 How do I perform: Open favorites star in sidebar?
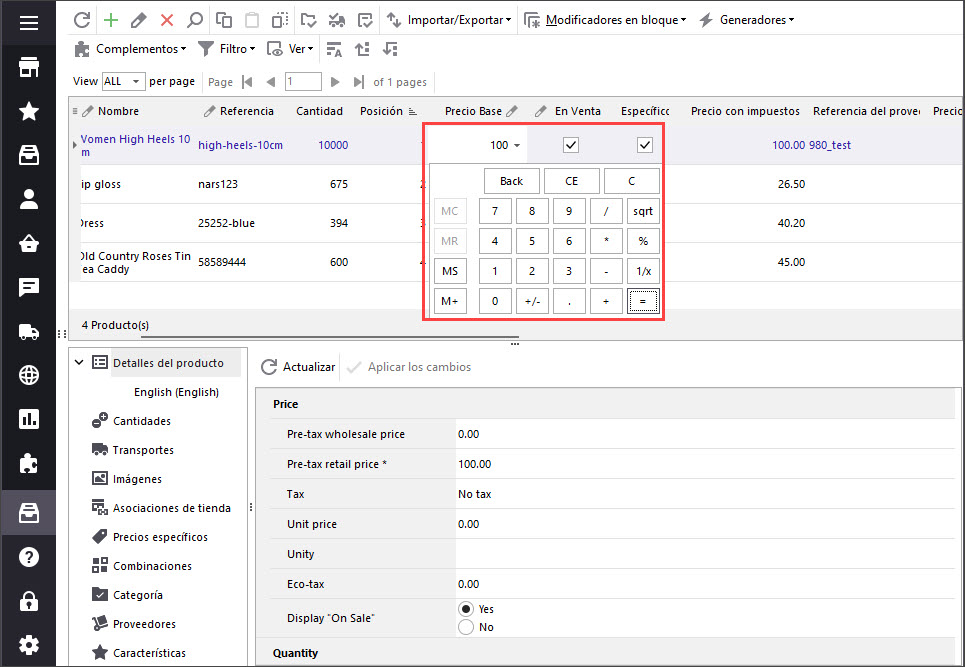(x=28, y=111)
